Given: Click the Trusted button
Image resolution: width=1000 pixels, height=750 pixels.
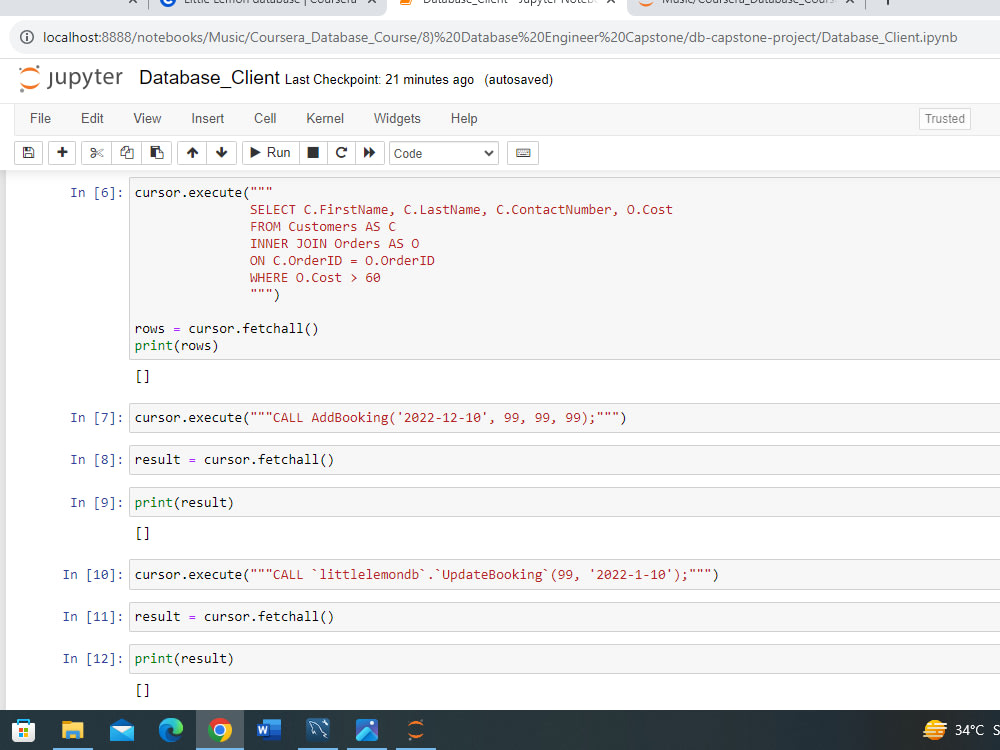Looking at the screenshot, I should pos(944,118).
